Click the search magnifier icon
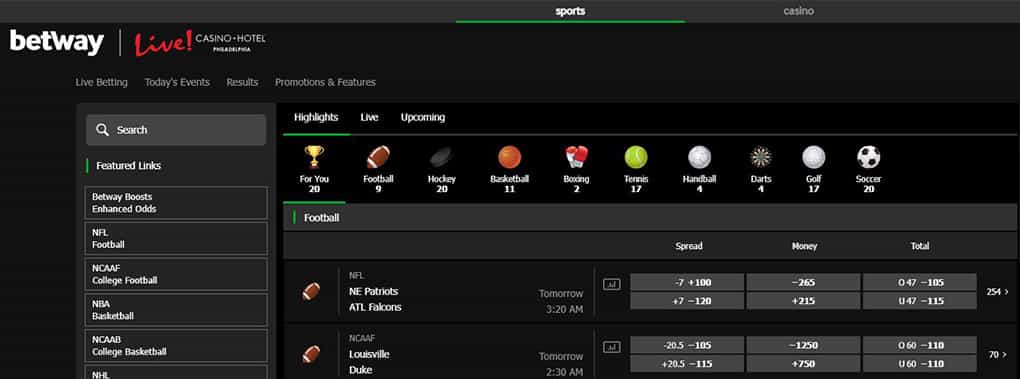The width and height of the screenshot is (1020, 379). [x=102, y=130]
